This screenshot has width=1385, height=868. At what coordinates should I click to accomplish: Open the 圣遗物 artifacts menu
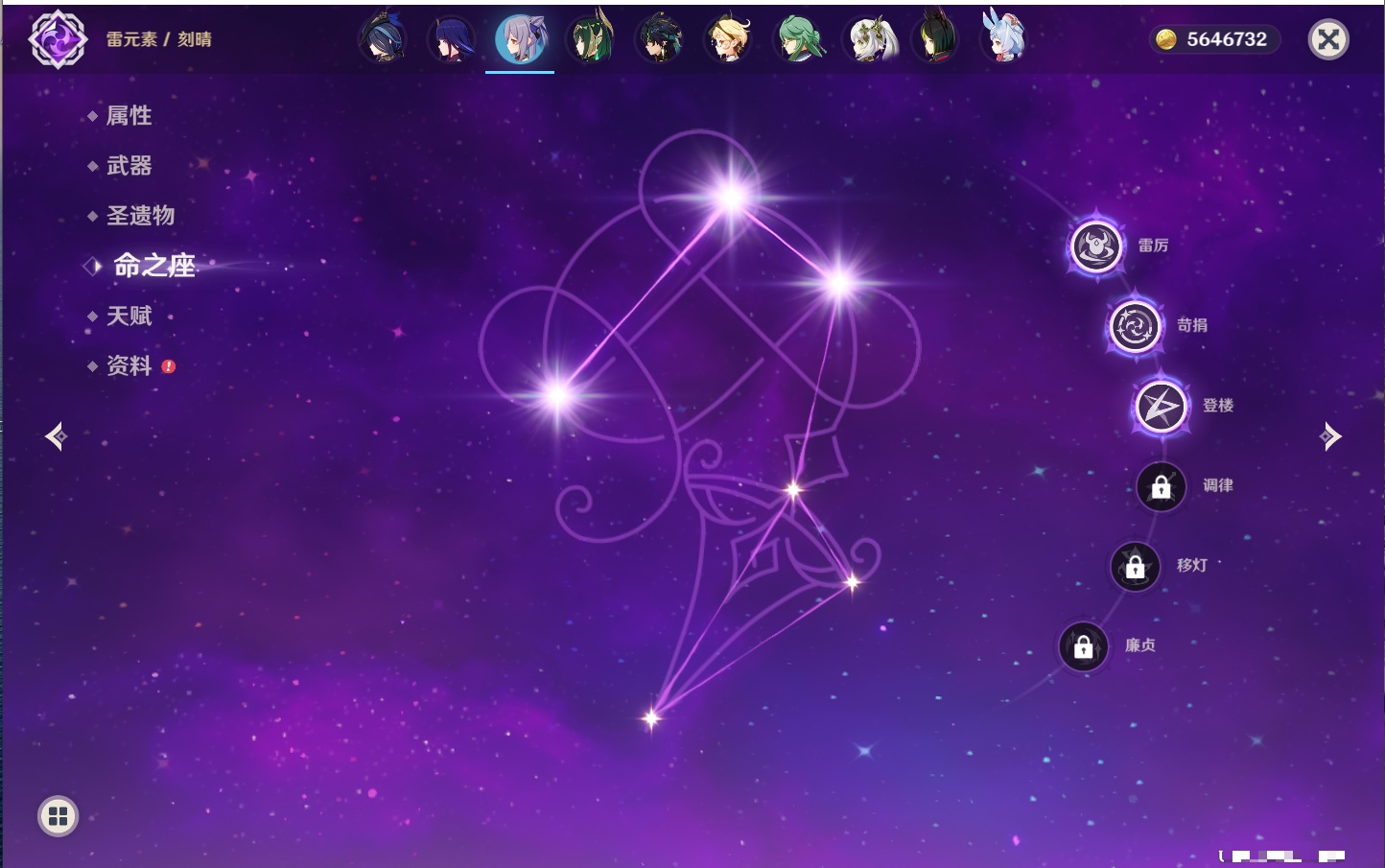coord(140,216)
